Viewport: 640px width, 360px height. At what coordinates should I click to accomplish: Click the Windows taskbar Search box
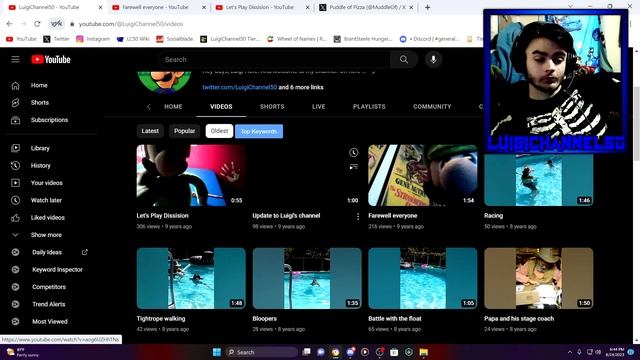[x=262, y=352]
